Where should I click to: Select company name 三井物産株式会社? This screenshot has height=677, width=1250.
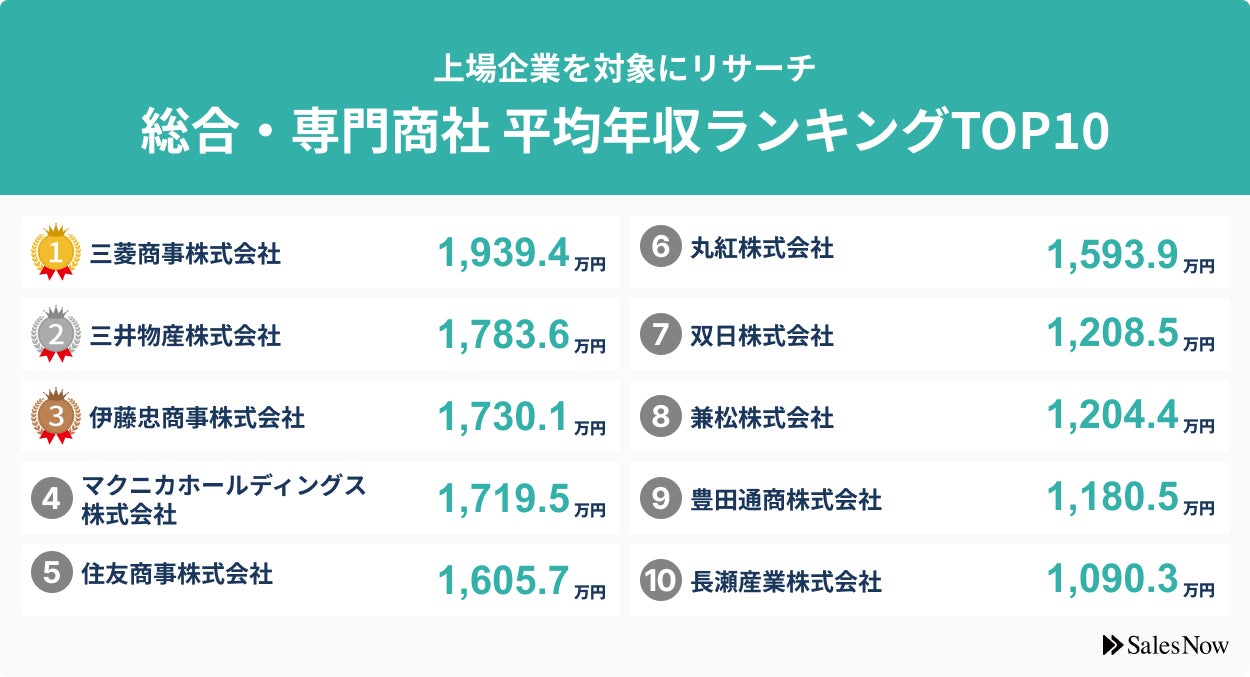pyautogui.click(x=185, y=336)
